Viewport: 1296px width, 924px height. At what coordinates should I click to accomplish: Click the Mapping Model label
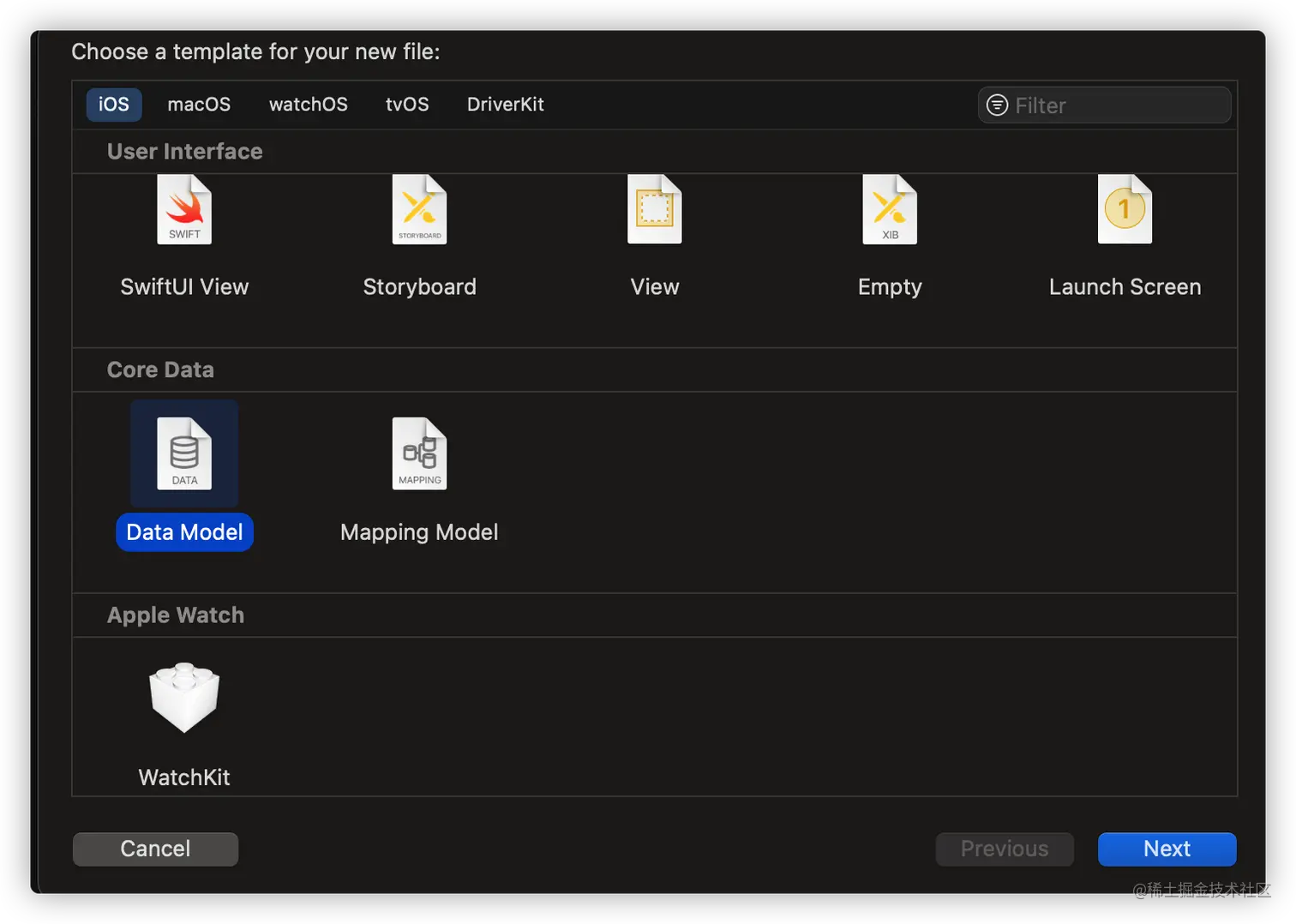click(419, 532)
